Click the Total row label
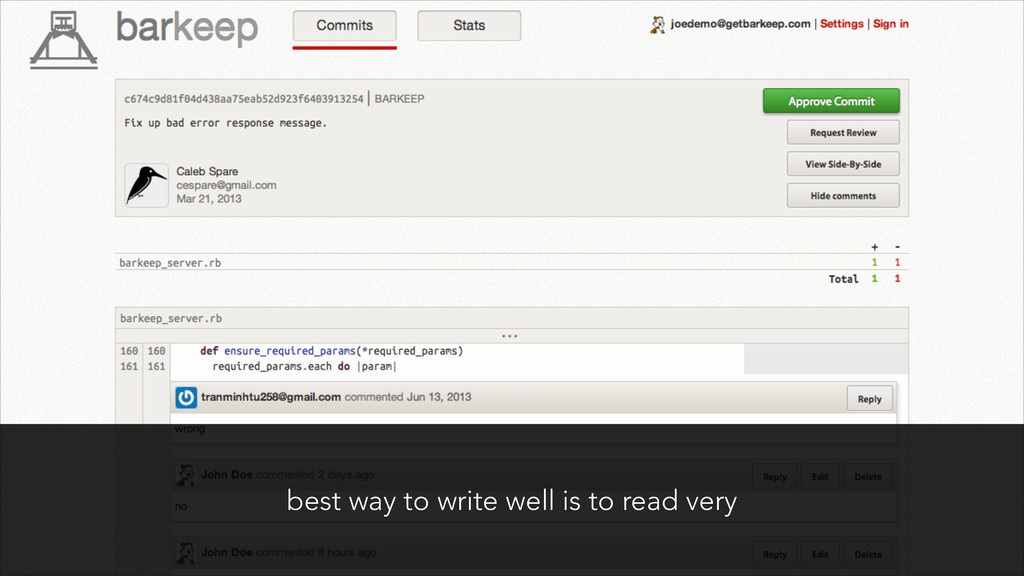Screen dimensions: 1024x576 click(x=843, y=279)
